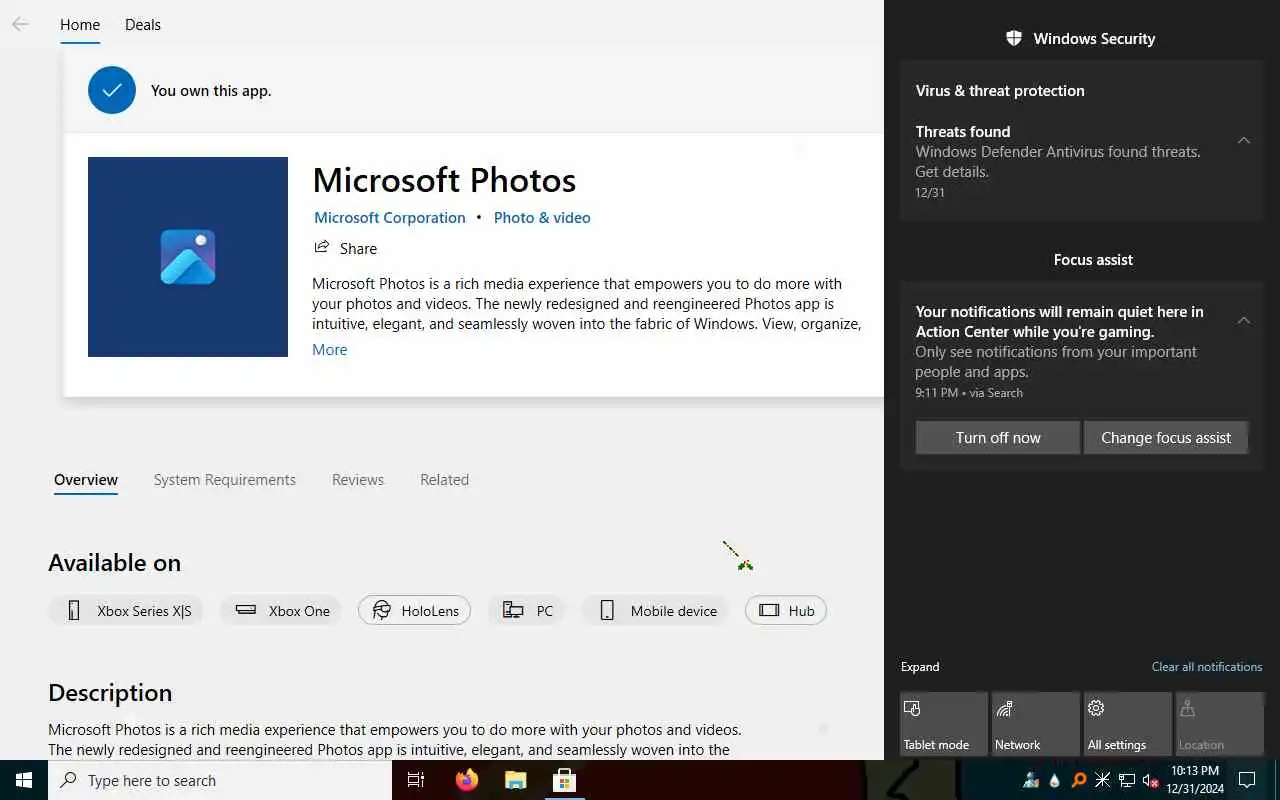Open Microsoft Corporation publisher link
The width and height of the screenshot is (1280, 800).
coord(390,217)
